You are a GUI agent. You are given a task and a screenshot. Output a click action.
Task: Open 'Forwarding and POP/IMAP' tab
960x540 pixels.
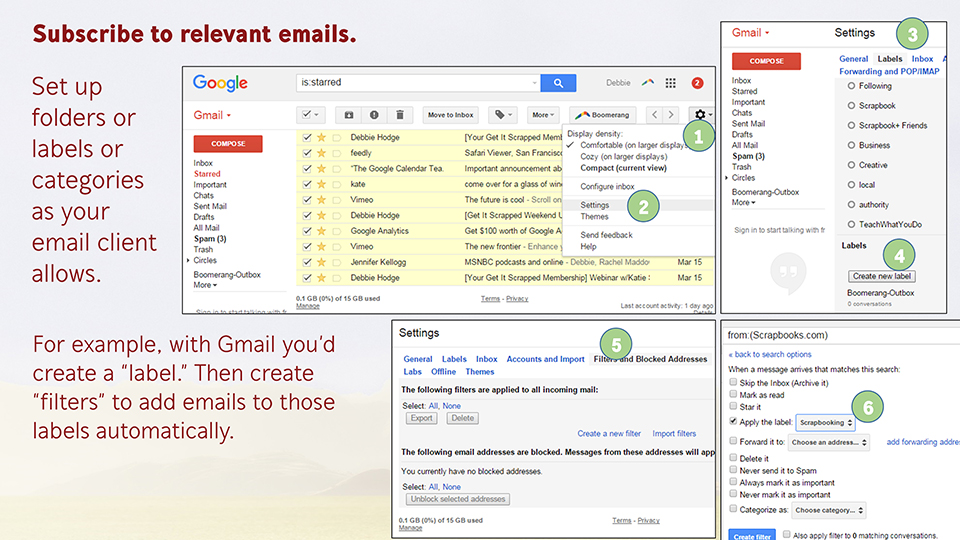click(x=888, y=72)
